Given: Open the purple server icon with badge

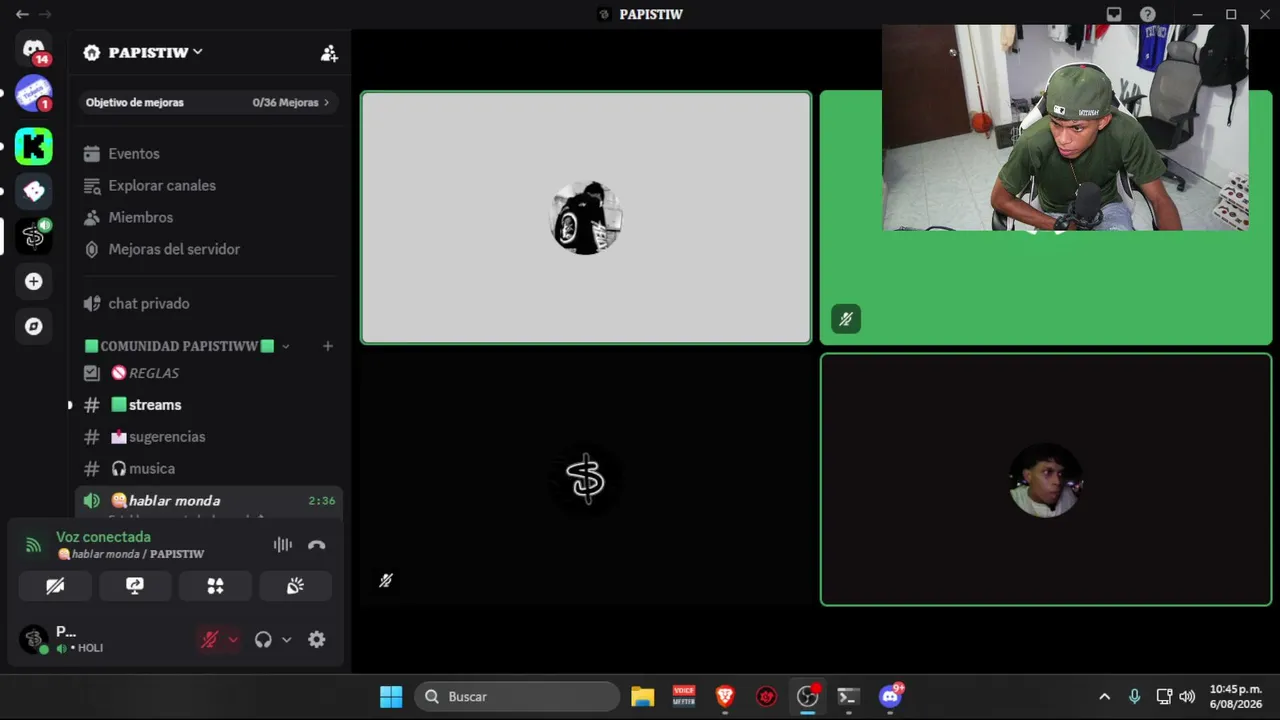Looking at the screenshot, I should coord(34,95).
